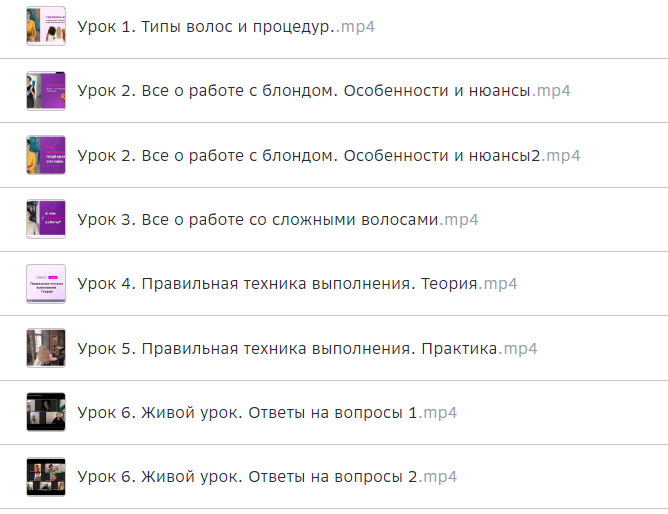
Task: Click the .mp4 extension of Урок 4 Теория
Action: [499, 284]
